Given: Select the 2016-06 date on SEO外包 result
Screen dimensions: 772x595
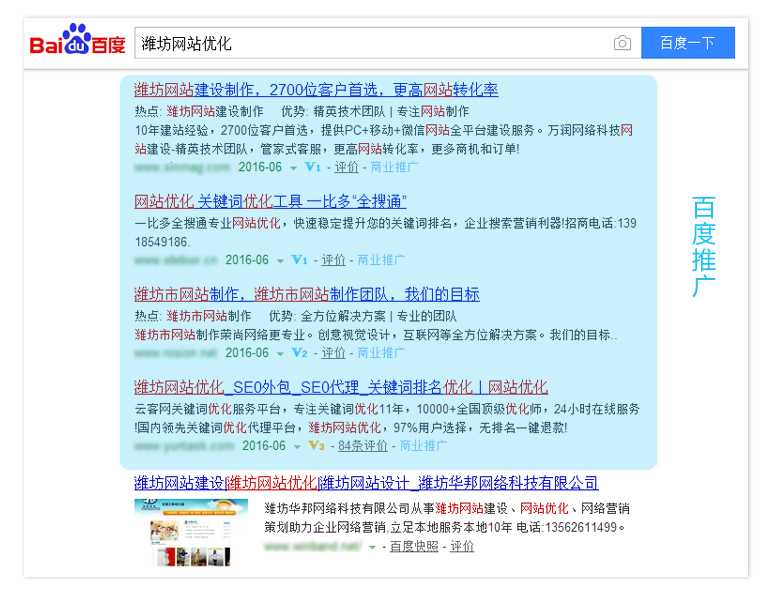Looking at the screenshot, I should pos(263,446).
